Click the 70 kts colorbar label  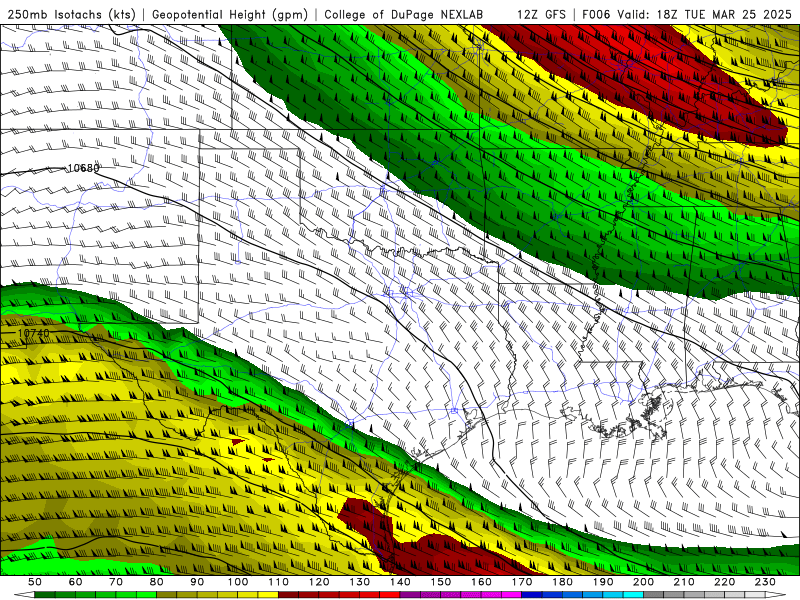tap(116, 582)
